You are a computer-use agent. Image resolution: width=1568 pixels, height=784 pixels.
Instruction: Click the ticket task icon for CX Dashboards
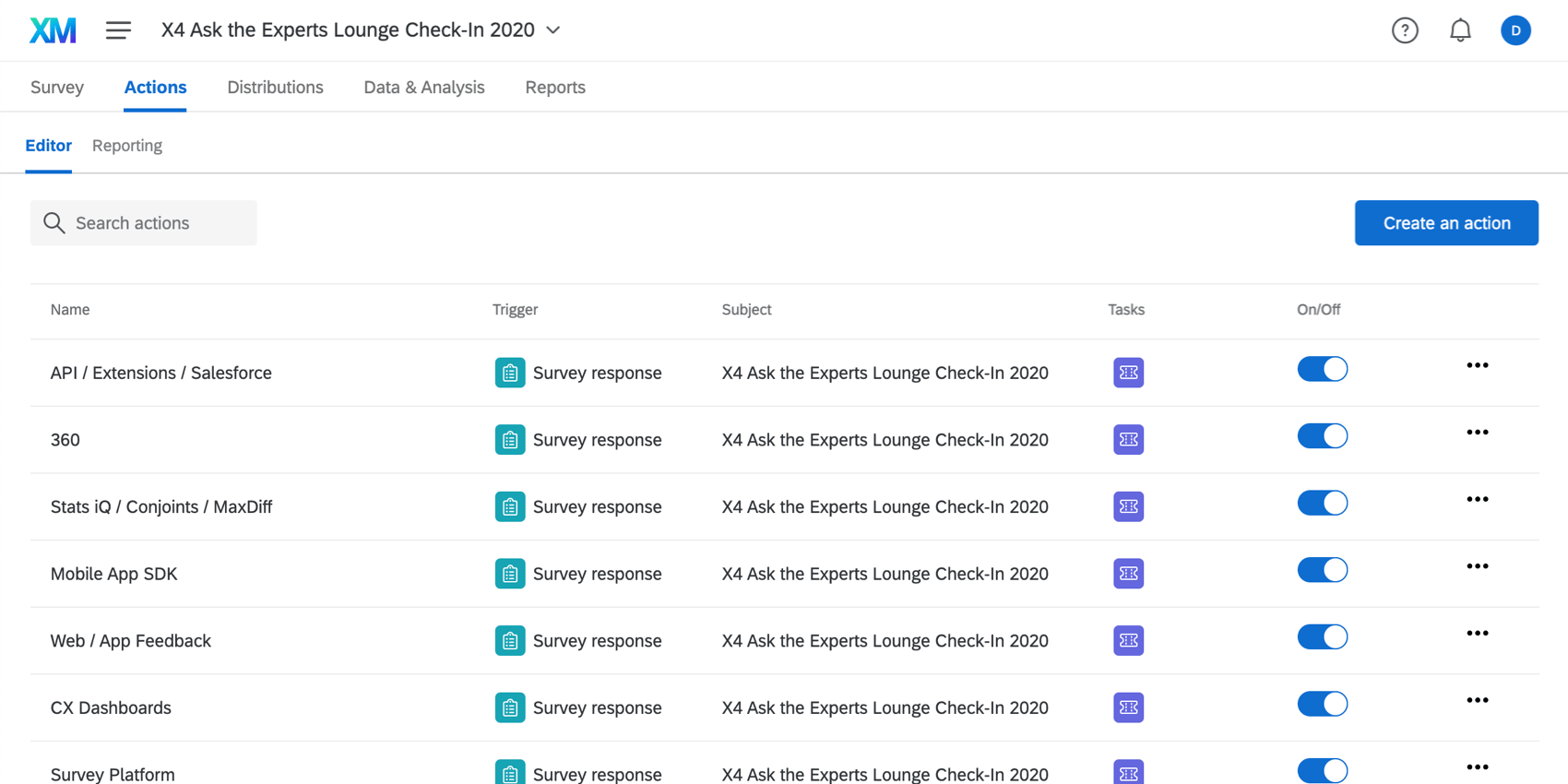click(1128, 707)
